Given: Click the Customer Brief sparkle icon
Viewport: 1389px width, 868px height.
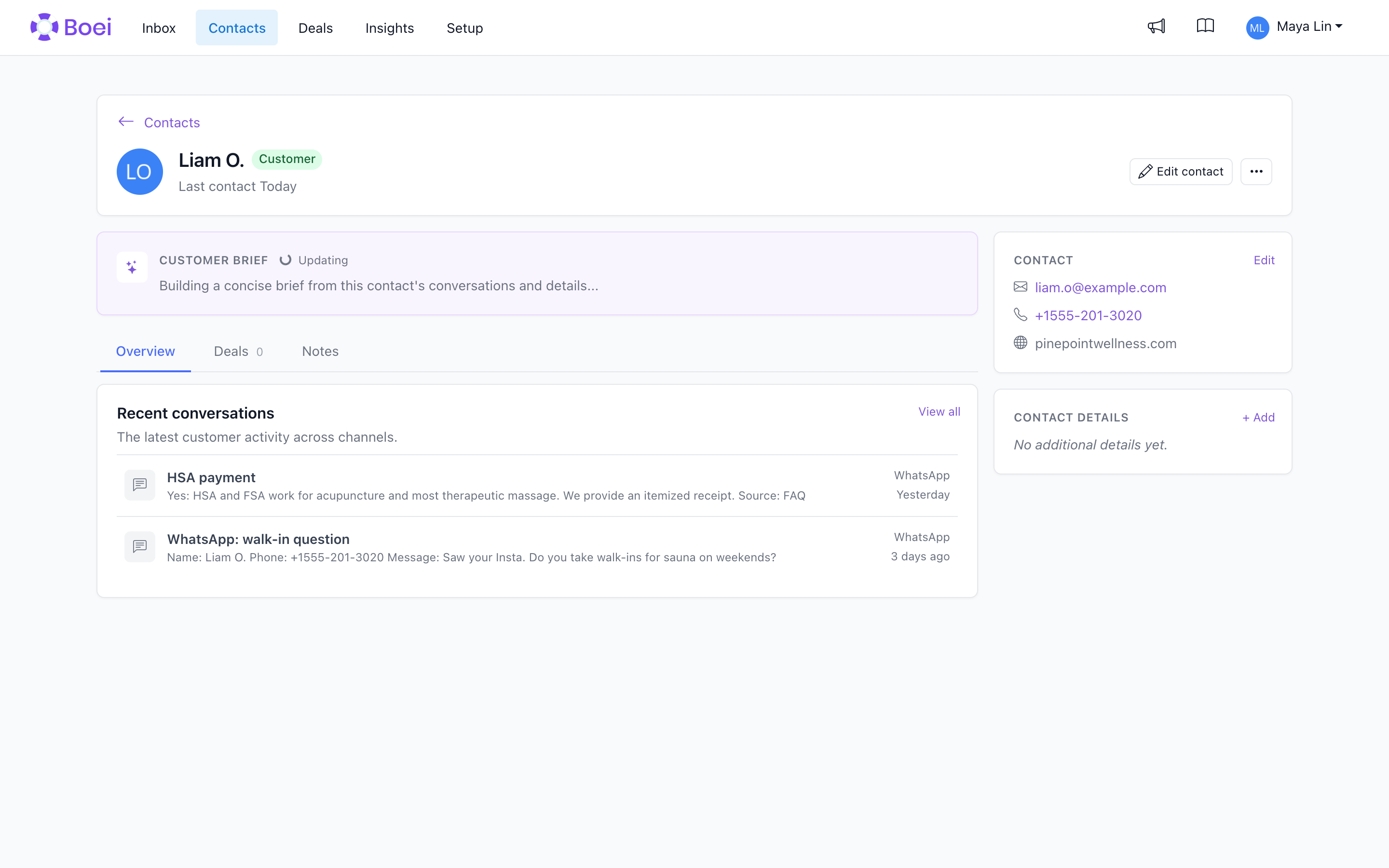Looking at the screenshot, I should tap(132, 267).
